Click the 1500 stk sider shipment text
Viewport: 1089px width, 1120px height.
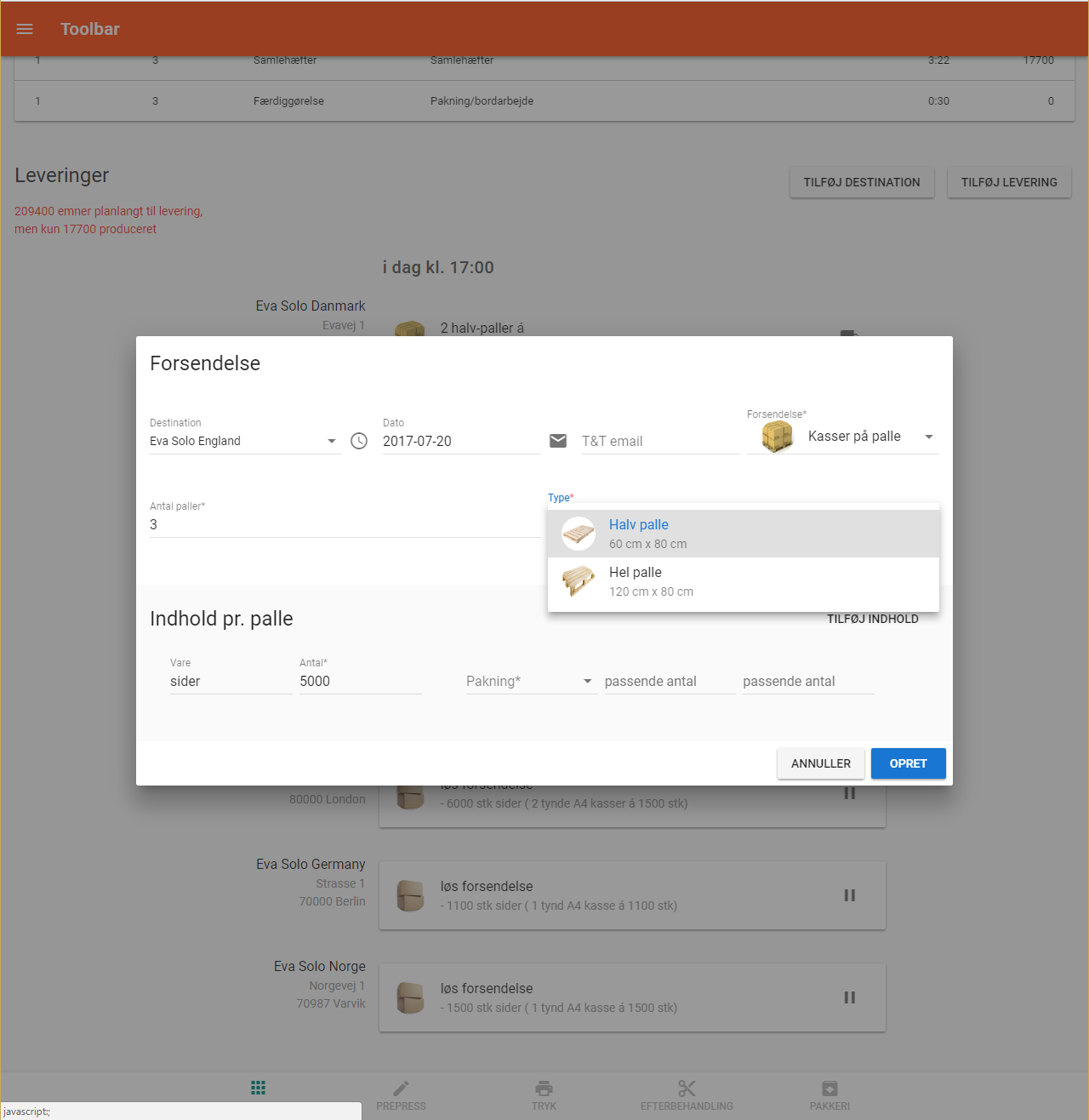[x=559, y=1008]
